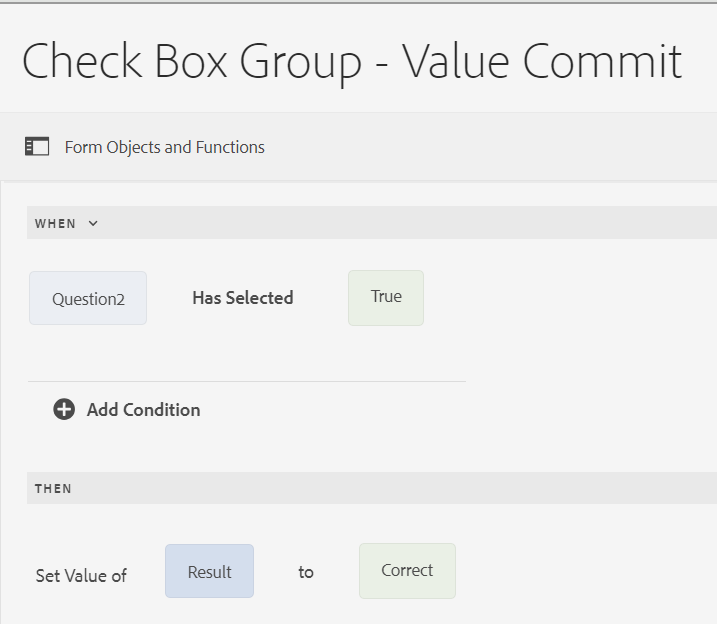Click the Add Condition text
This screenshot has height=624, width=717.
point(143,410)
